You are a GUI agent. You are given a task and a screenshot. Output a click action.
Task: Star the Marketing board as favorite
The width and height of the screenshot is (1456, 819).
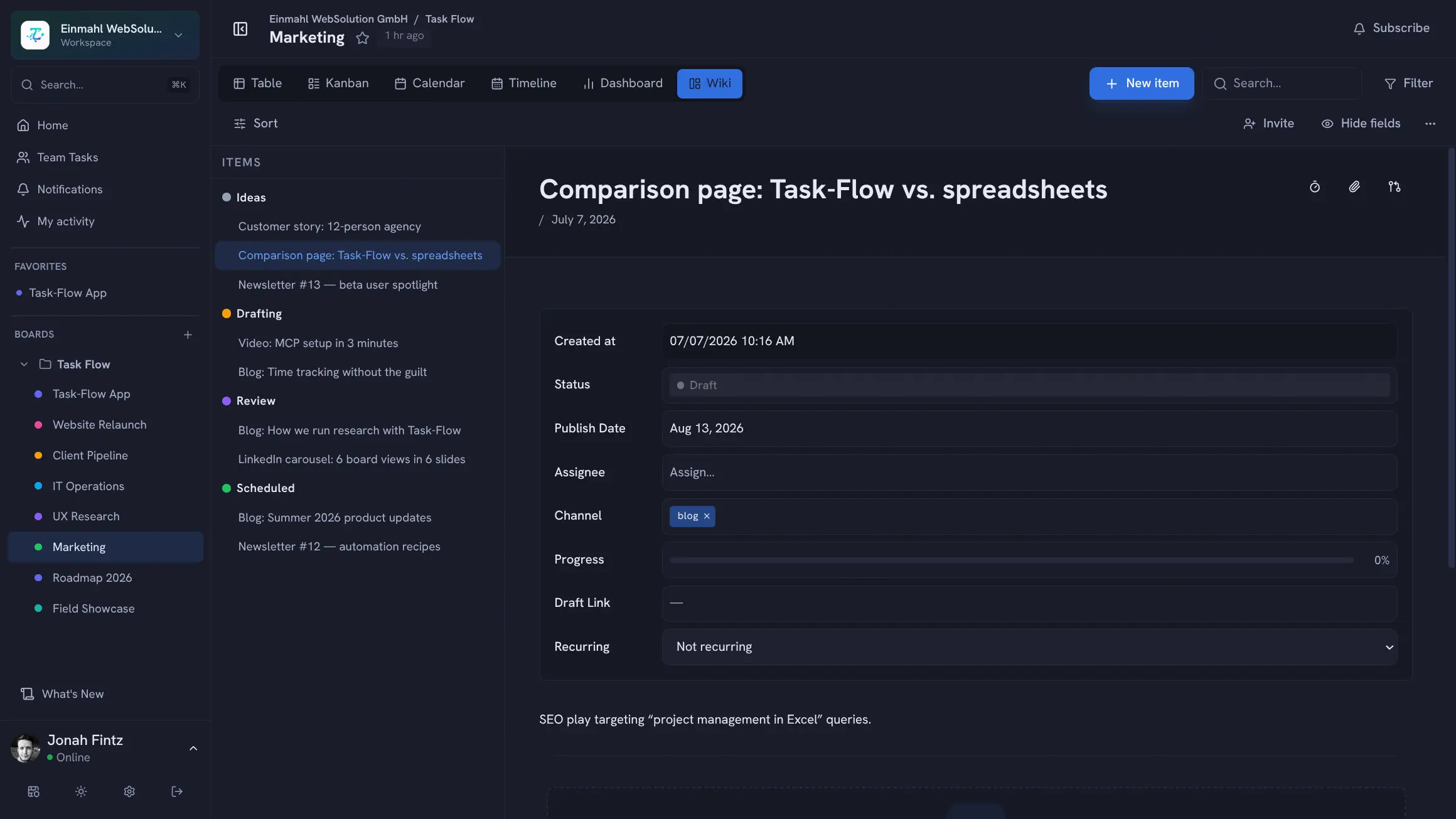(362, 38)
